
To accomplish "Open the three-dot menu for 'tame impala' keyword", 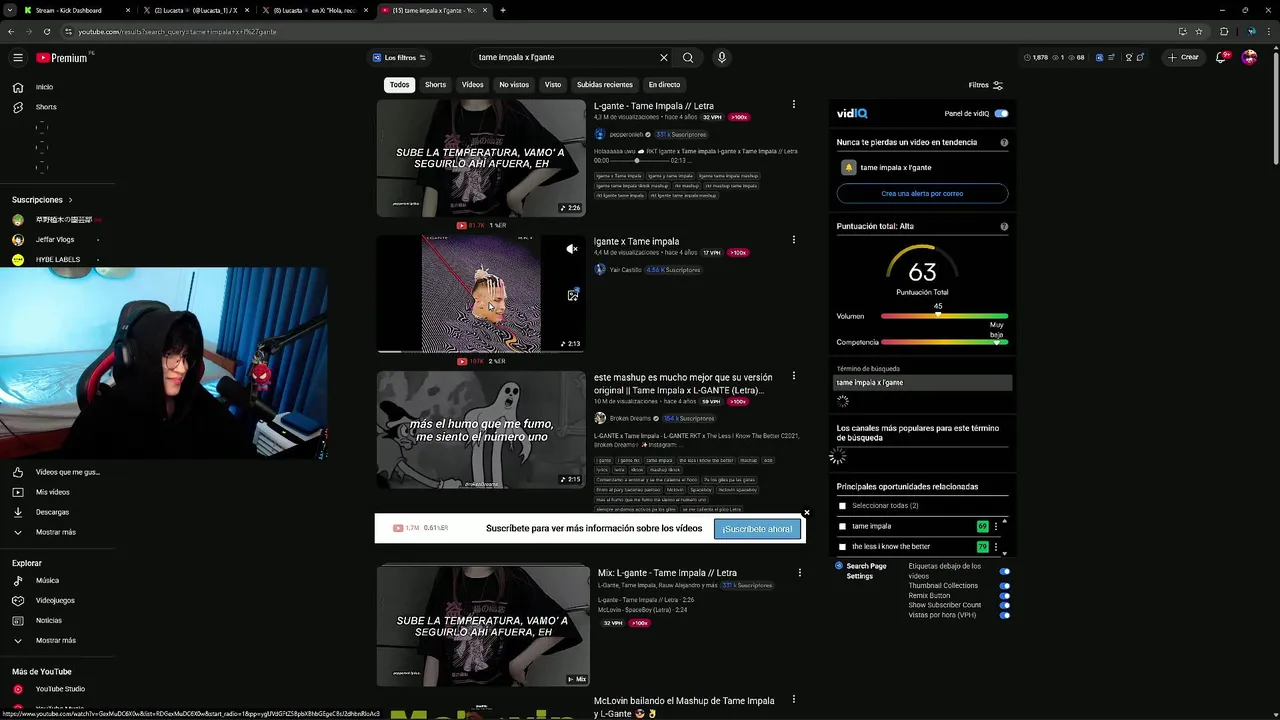I will (x=995, y=526).
